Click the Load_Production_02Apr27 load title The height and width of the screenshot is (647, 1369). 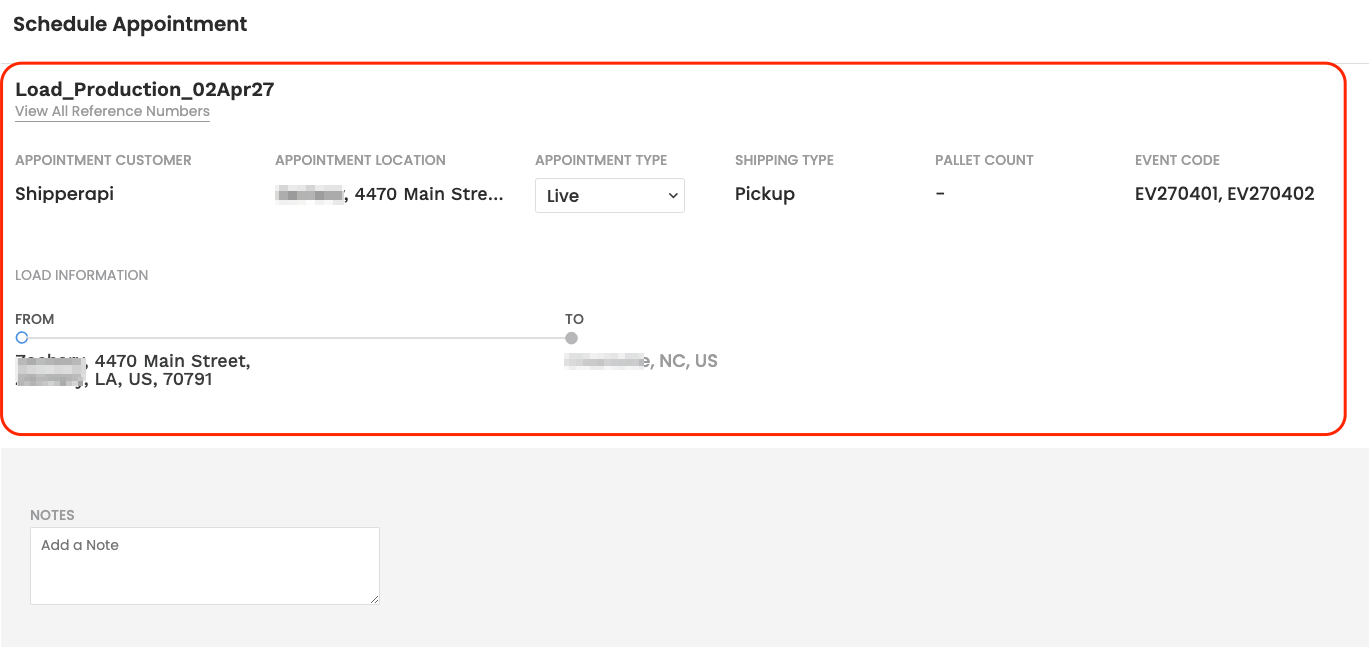point(144,89)
